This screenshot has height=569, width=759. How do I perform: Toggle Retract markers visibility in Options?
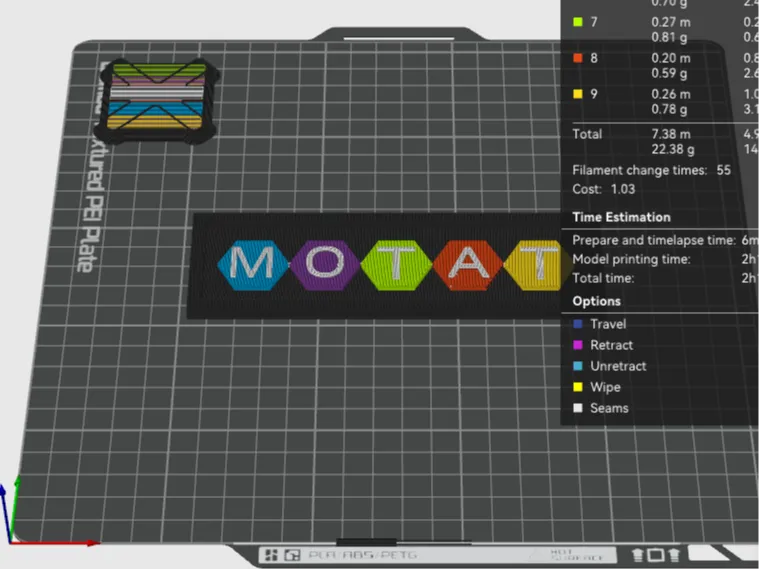click(603, 345)
